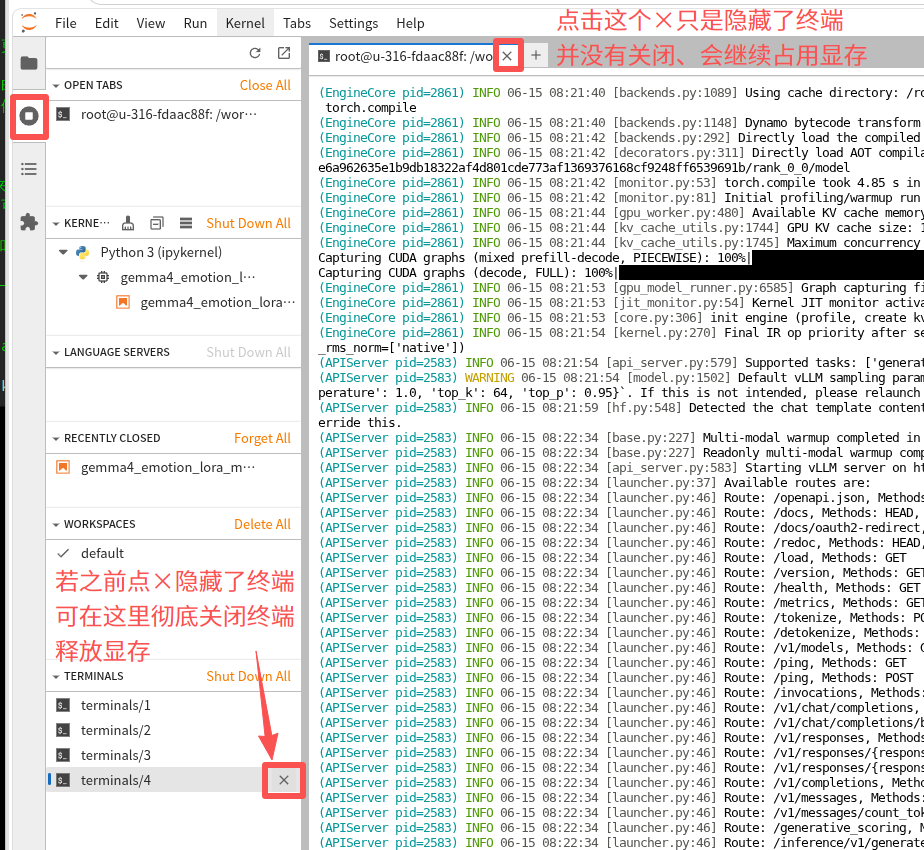Click the terminal icon in Open Tabs entry

pyautogui.click(x=63, y=114)
